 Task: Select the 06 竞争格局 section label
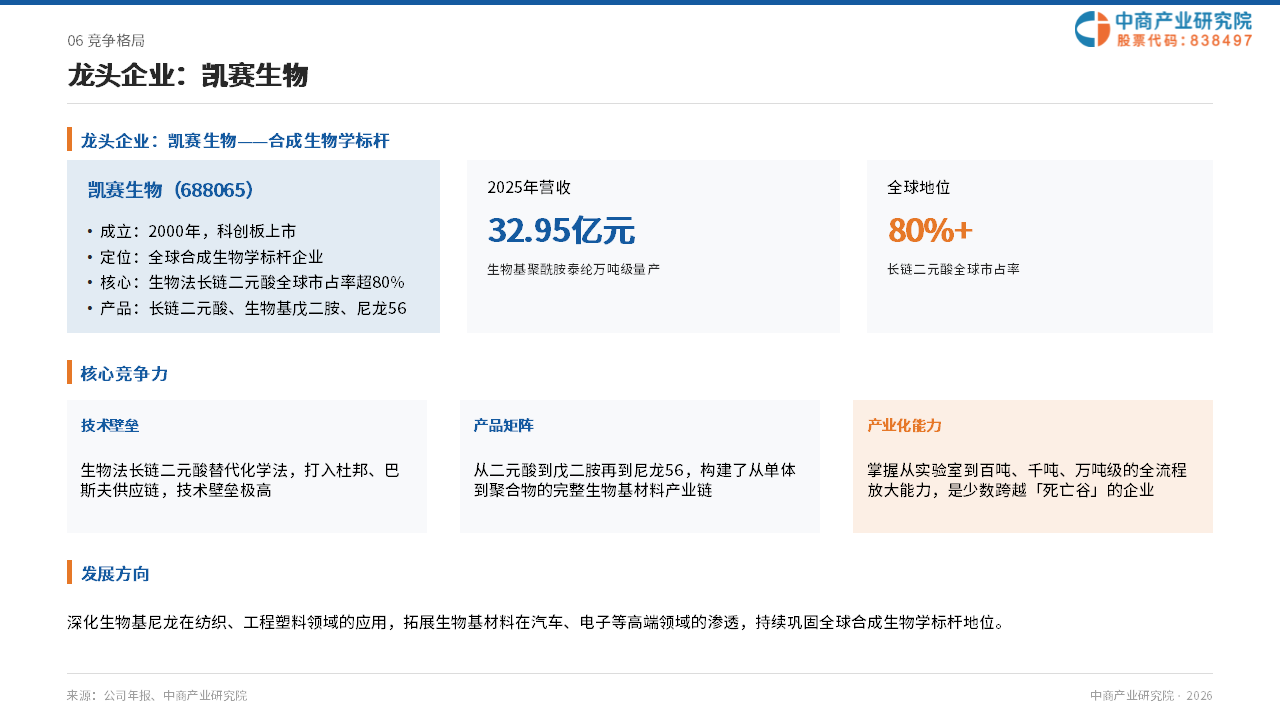[106, 41]
